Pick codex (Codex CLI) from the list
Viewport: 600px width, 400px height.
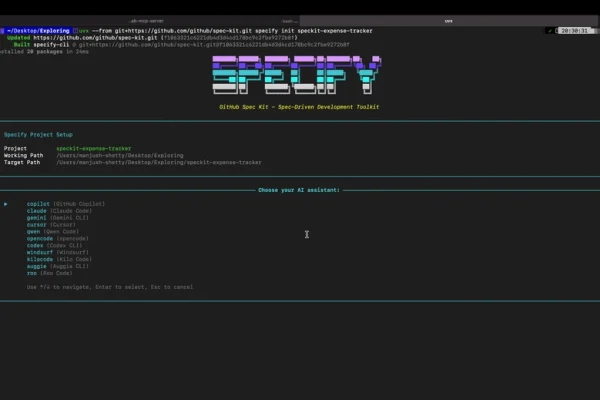57,246
